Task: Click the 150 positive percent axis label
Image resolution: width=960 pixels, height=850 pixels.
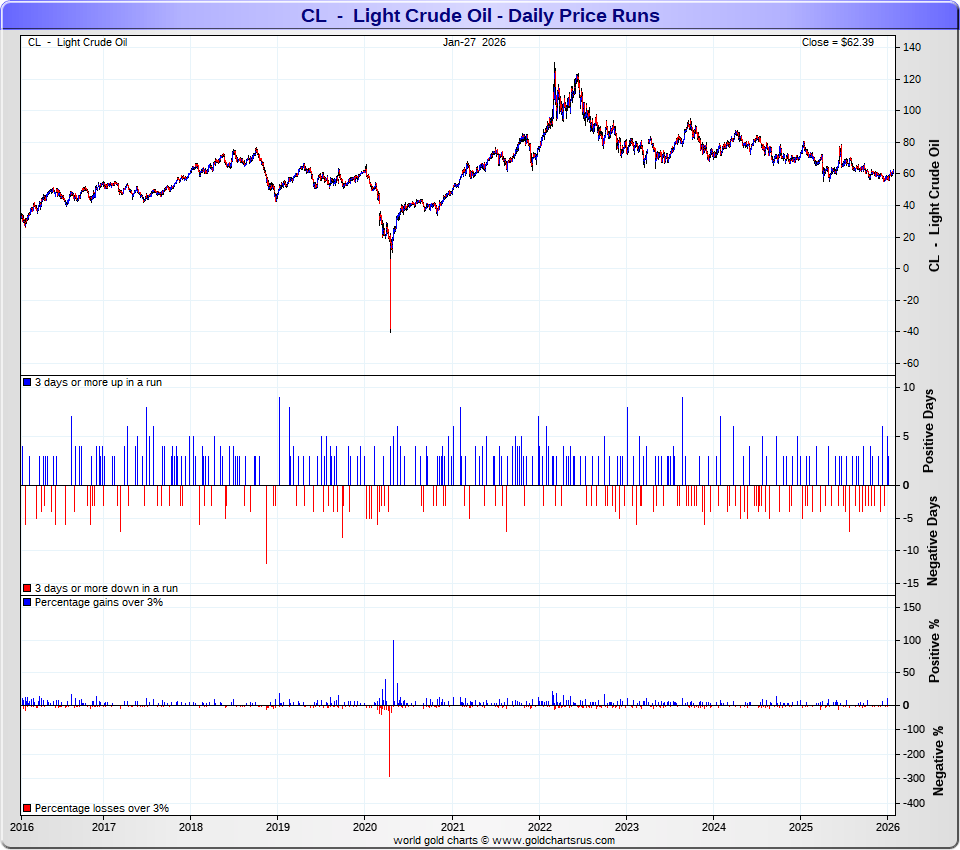Action: pos(912,607)
